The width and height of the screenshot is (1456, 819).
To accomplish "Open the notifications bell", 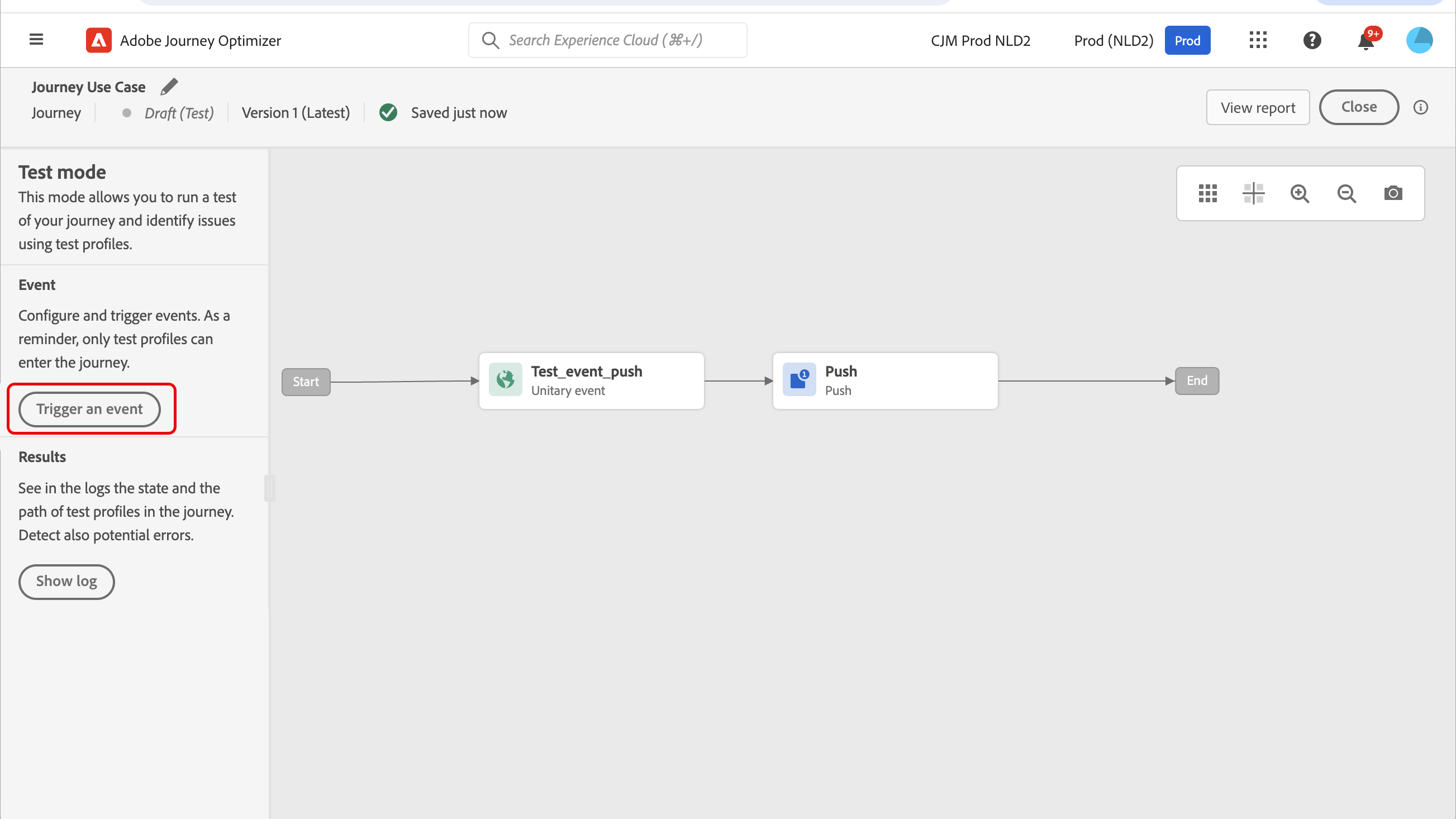I will [x=1366, y=41].
